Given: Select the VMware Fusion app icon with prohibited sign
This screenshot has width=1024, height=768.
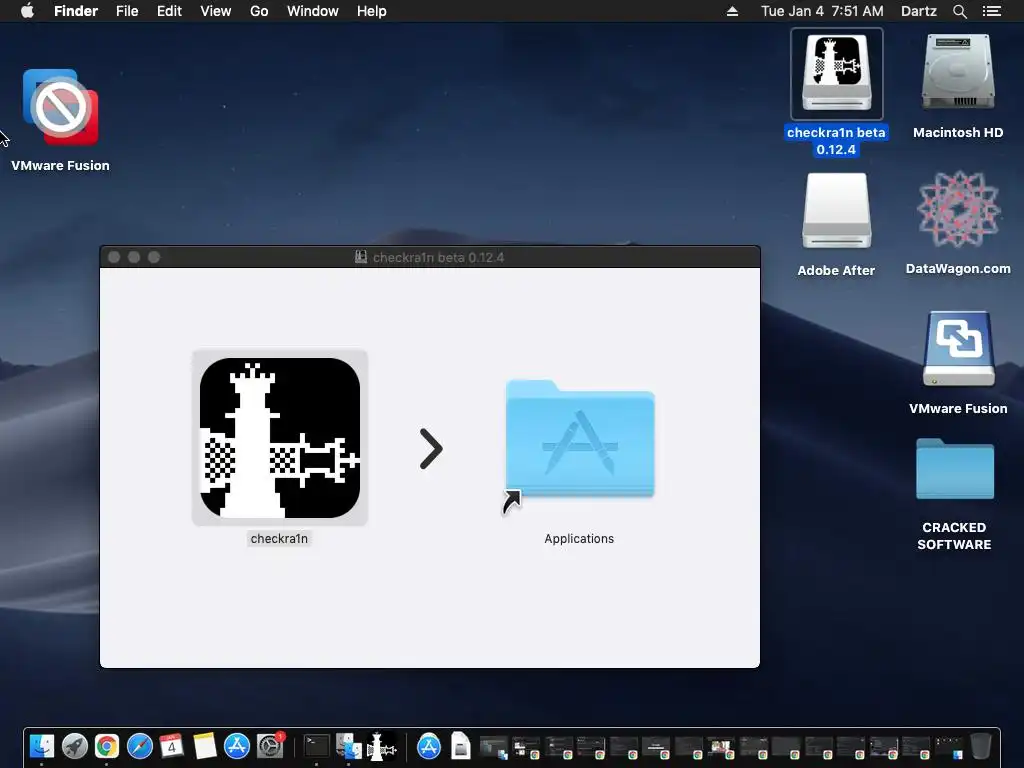Looking at the screenshot, I should pyautogui.click(x=61, y=108).
